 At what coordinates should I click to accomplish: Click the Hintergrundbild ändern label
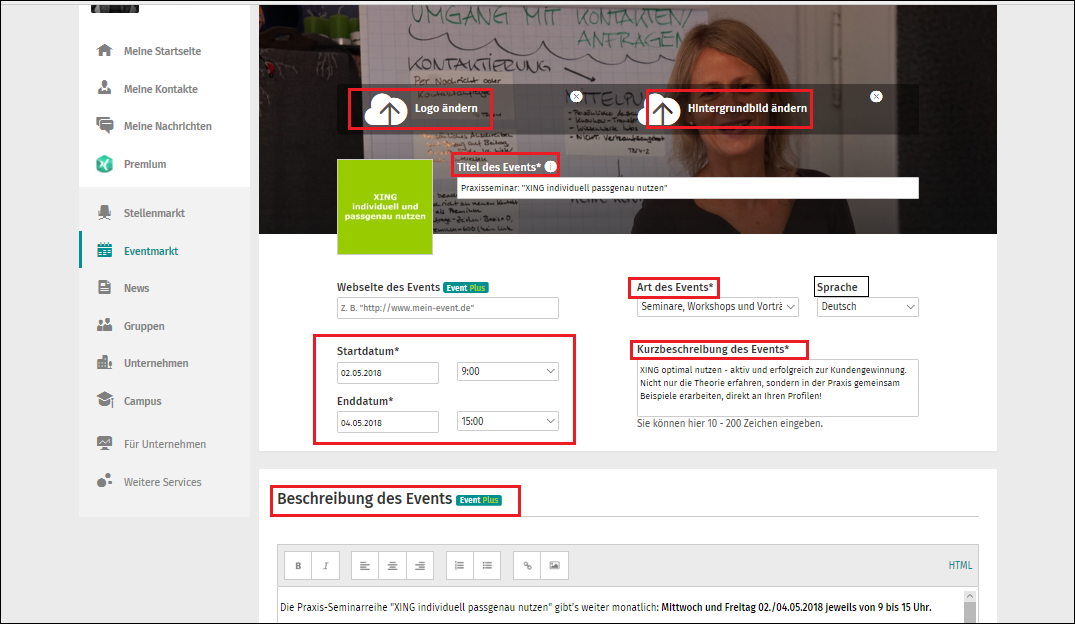point(747,108)
